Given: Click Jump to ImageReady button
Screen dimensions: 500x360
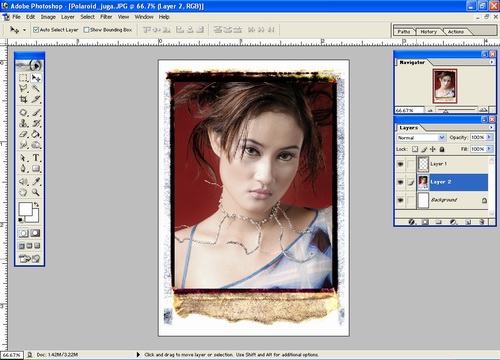Looking at the screenshot, I should click(29, 258).
